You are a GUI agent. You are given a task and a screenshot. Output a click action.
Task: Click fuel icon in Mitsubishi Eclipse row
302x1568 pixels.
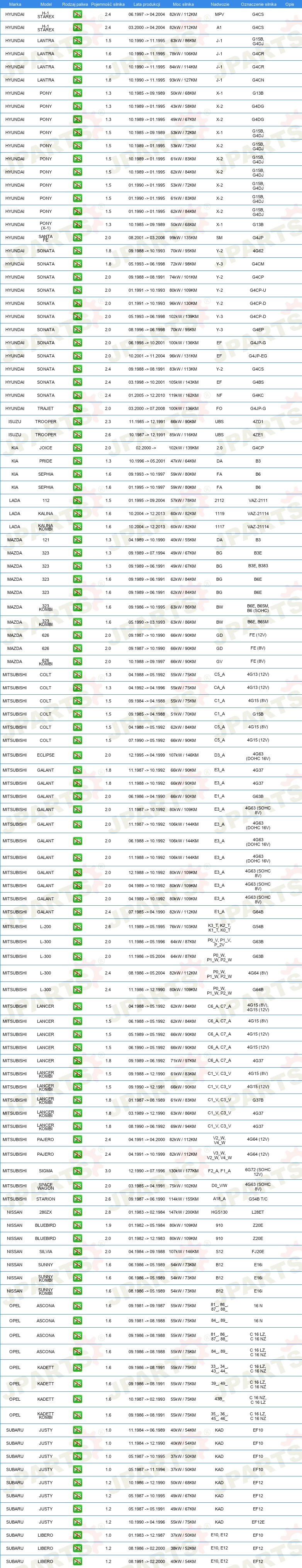pyautogui.click(x=77, y=755)
